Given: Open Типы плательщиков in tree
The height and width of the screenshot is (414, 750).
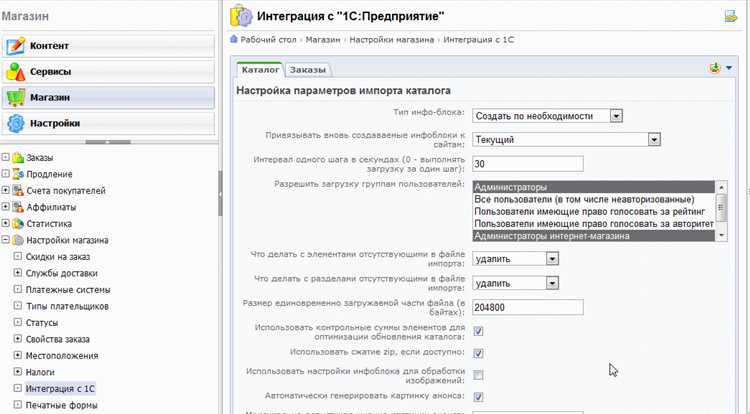Looking at the screenshot, I should click(x=67, y=306).
